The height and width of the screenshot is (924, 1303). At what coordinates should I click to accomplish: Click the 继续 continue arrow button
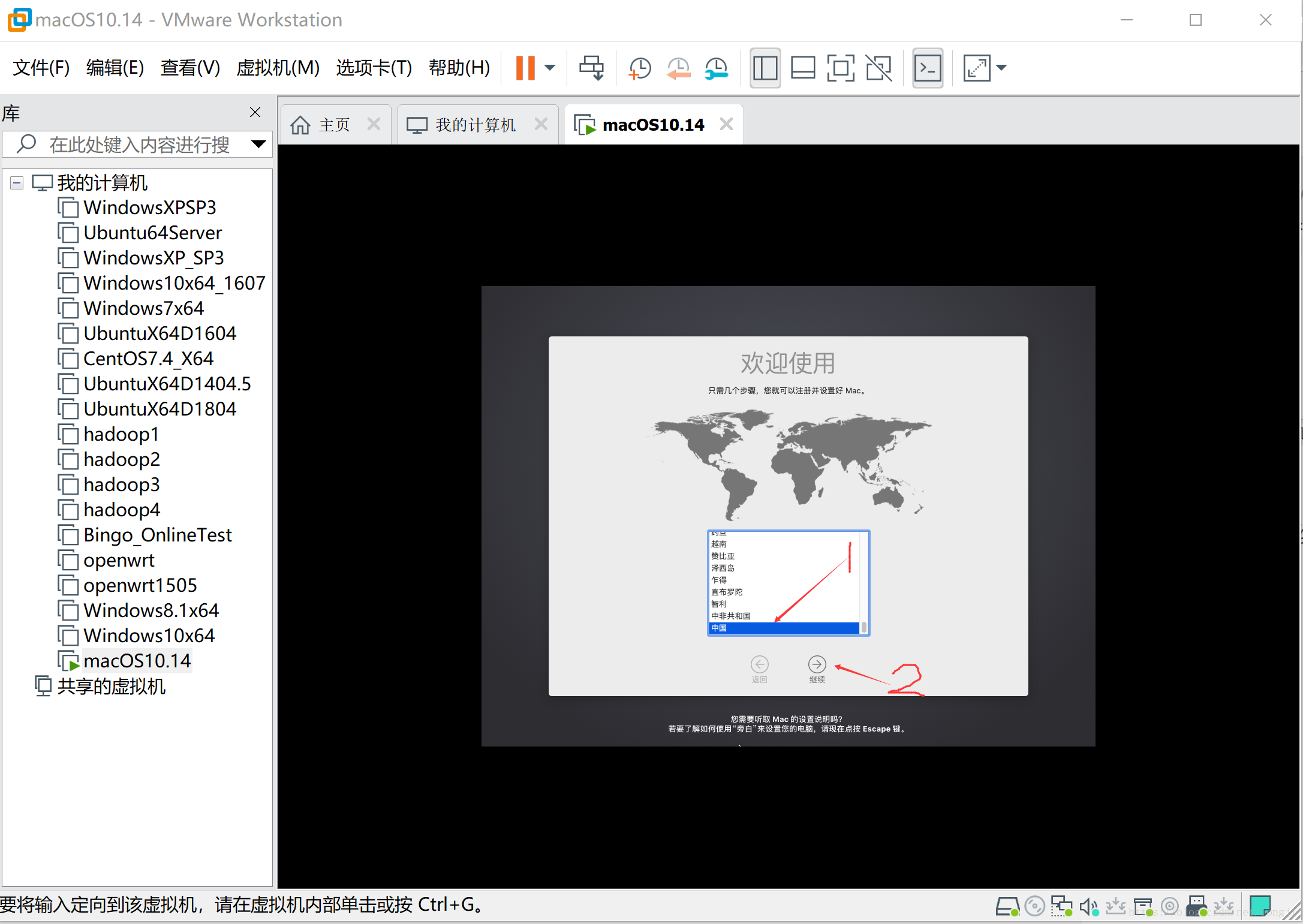pyautogui.click(x=817, y=664)
